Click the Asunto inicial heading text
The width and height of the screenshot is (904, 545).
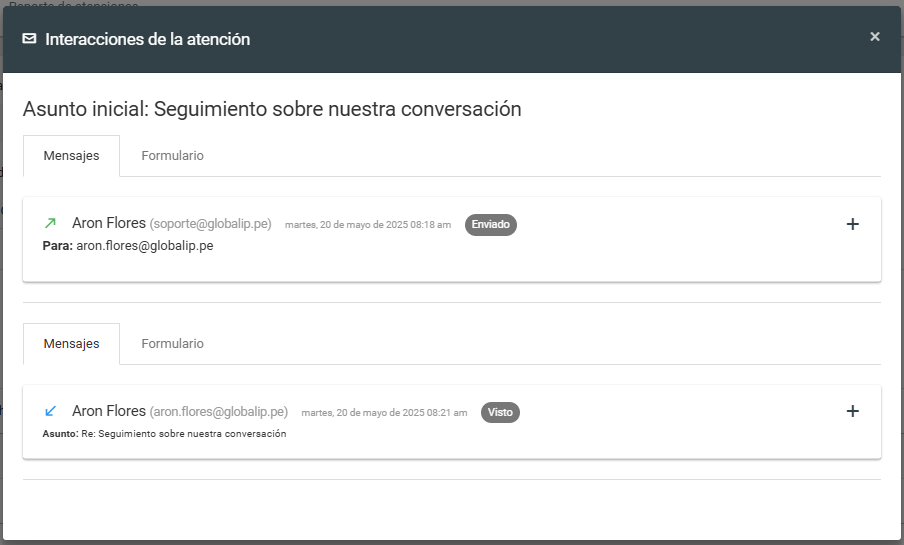click(272, 109)
